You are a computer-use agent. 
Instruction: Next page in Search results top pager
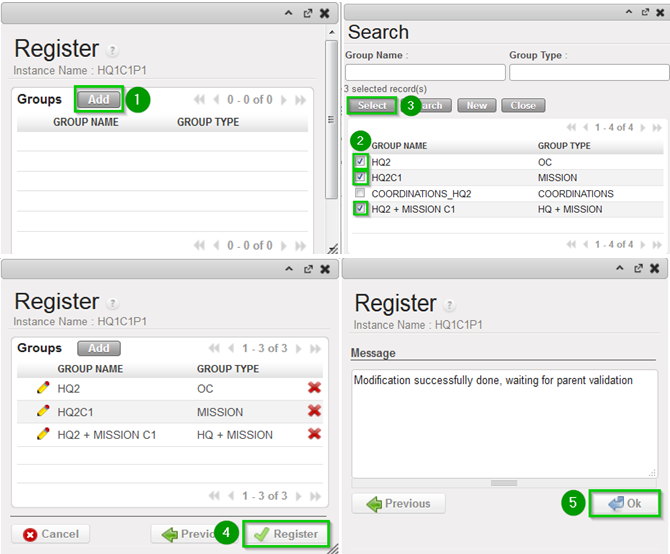click(x=643, y=127)
